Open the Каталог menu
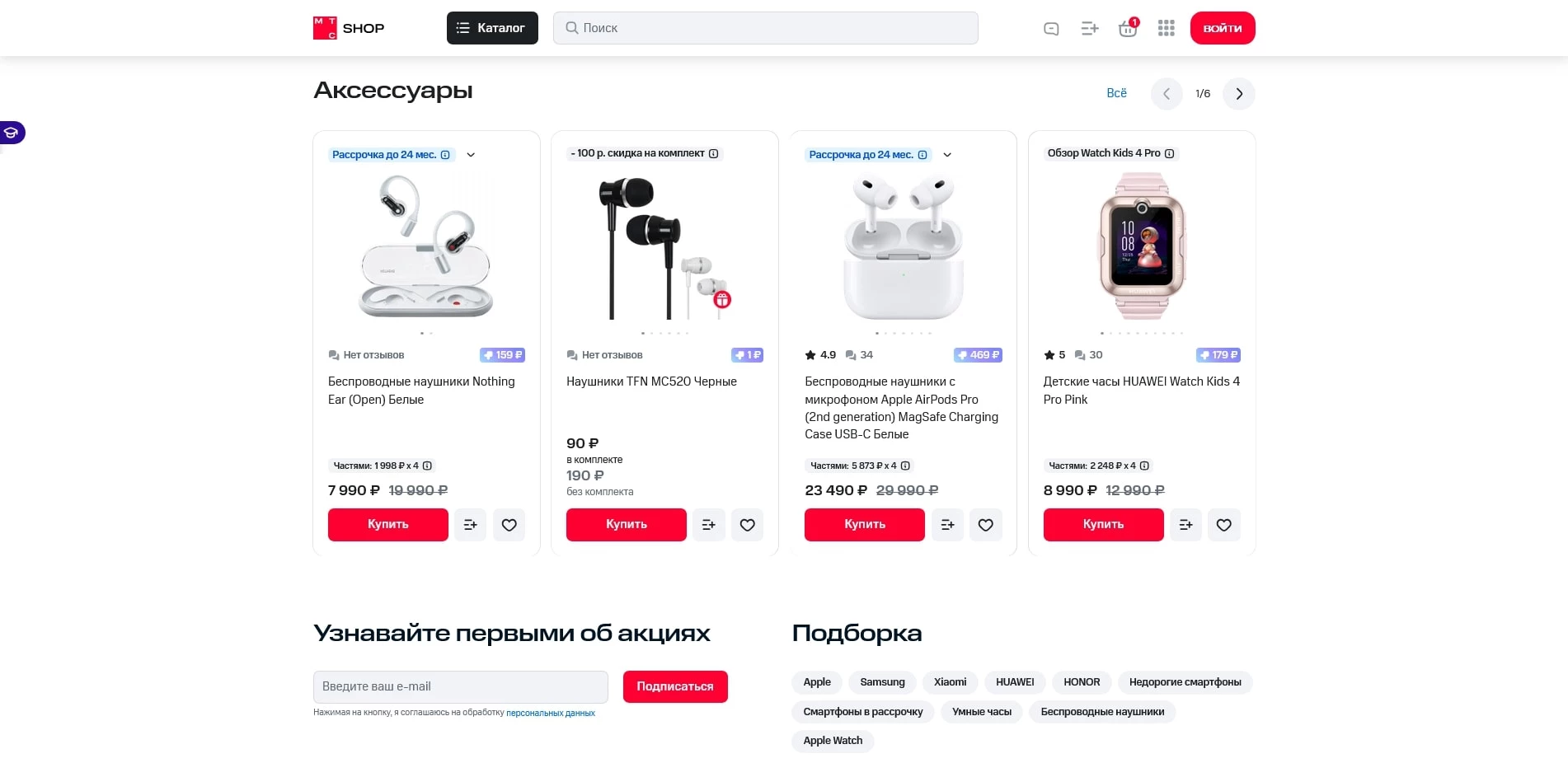Screen dimensions: 1568x763 (492, 27)
